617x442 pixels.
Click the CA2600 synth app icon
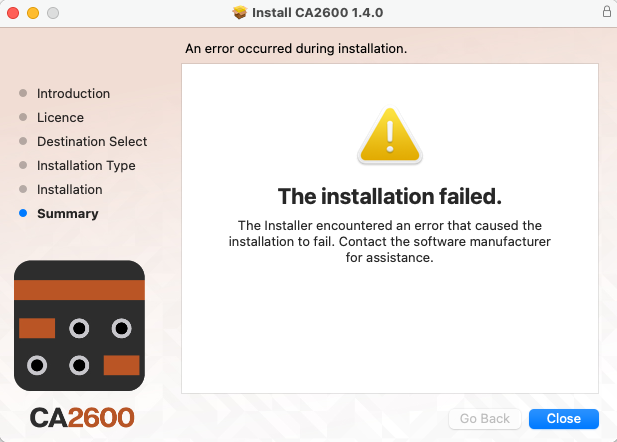coord(79,325)
